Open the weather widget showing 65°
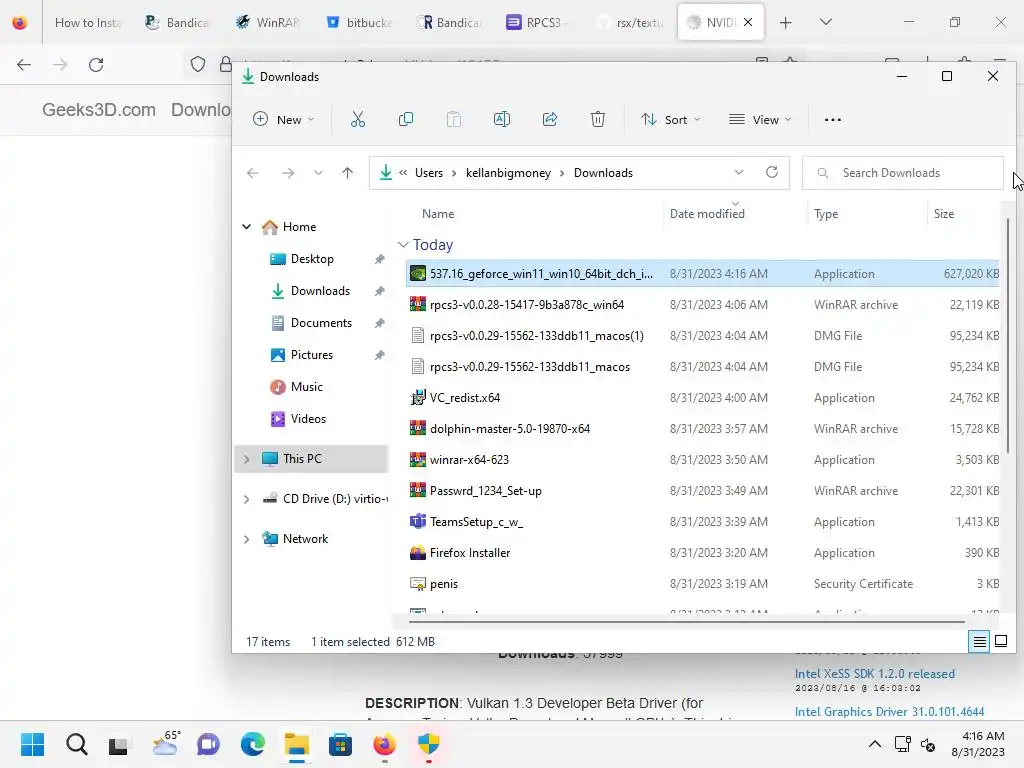 pyautogui.click(x=166, y=743)
